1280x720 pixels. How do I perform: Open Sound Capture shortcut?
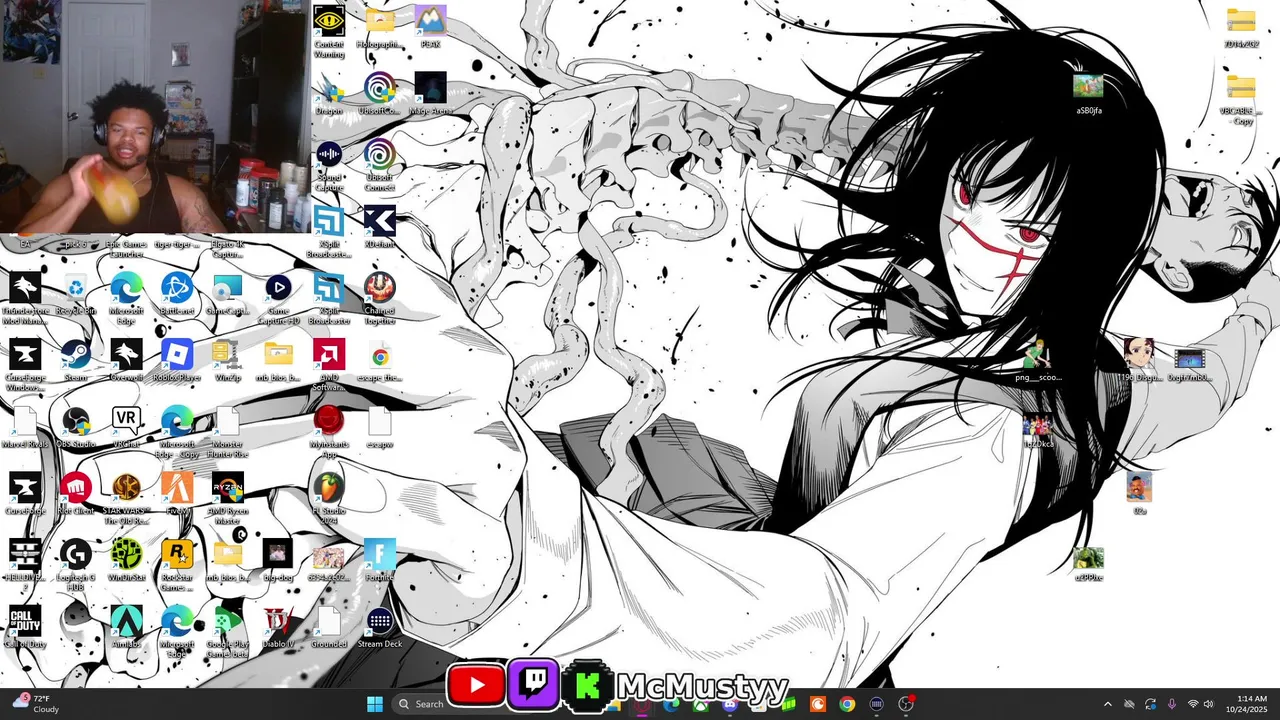[x=329, y=165]
